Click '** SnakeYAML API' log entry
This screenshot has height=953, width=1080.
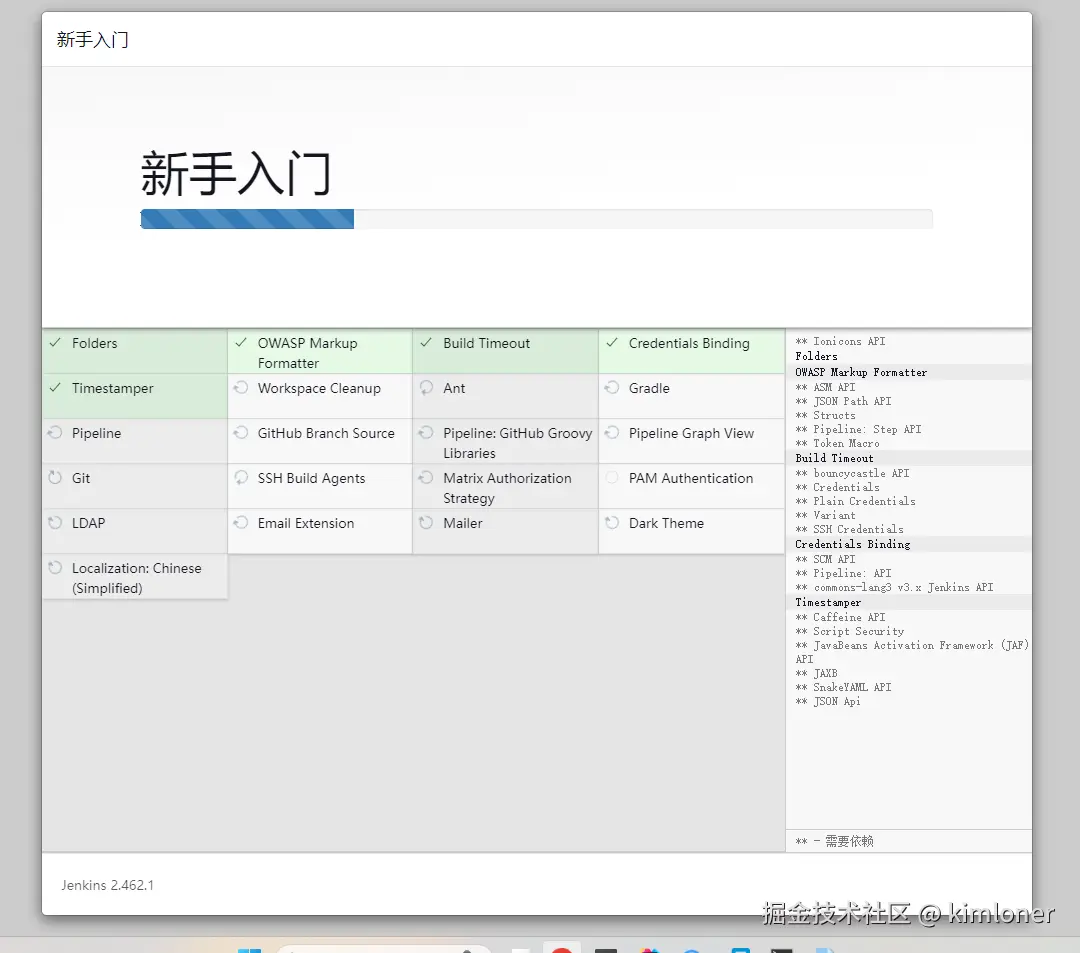click(x=843, y=688)
